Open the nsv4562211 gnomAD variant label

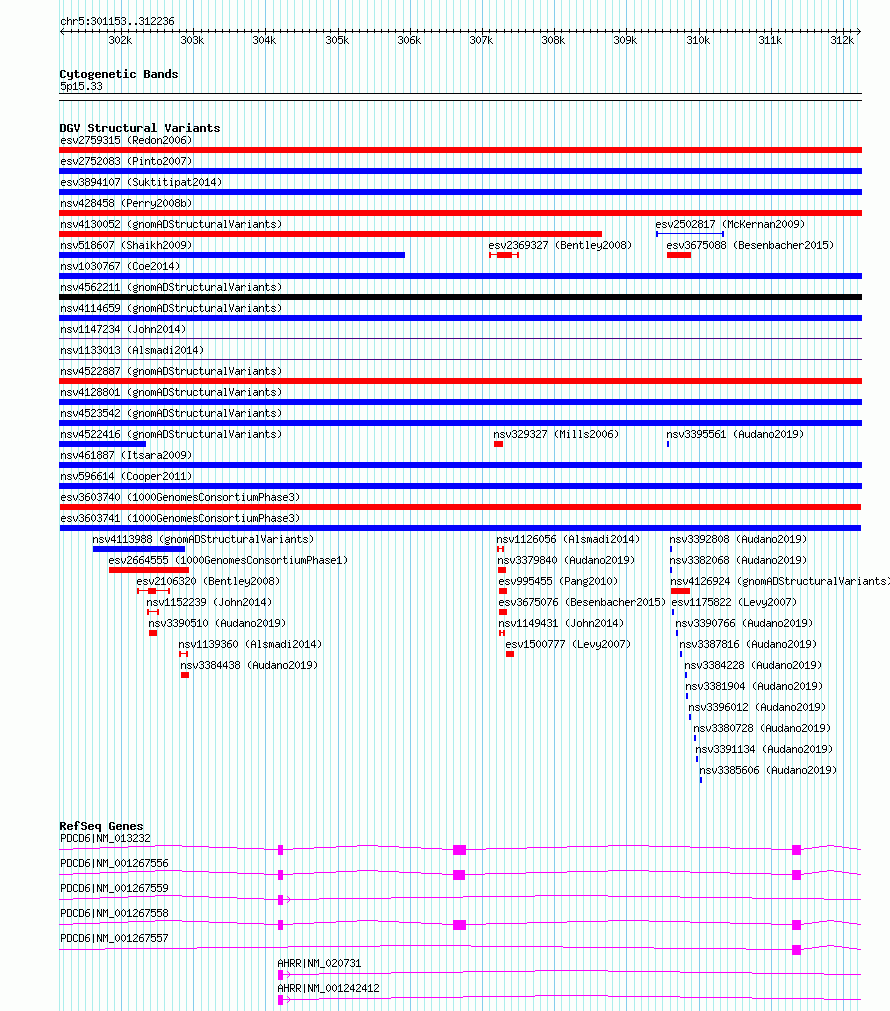[171, 288]
